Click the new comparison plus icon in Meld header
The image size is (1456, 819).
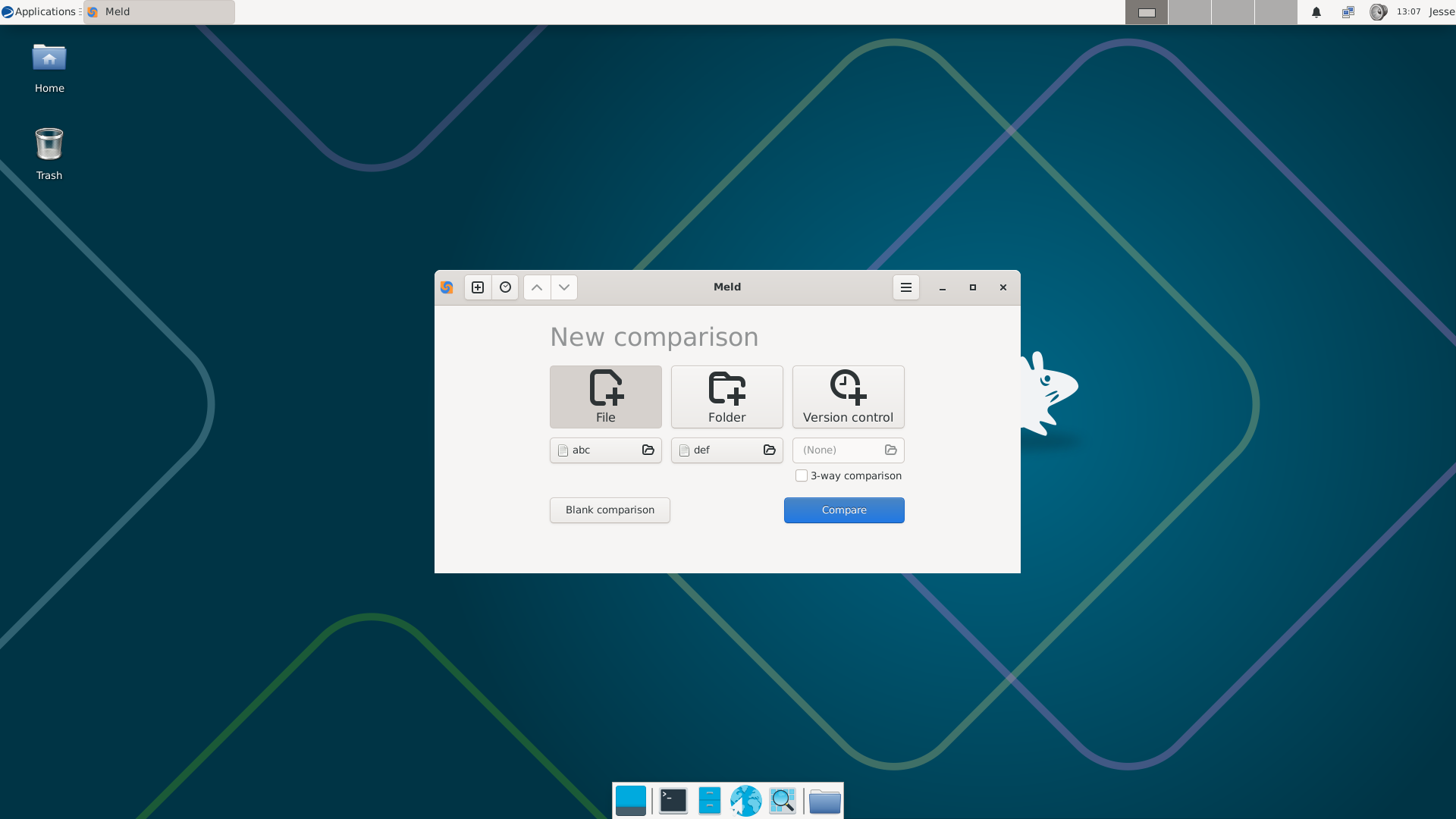point(478,287)
